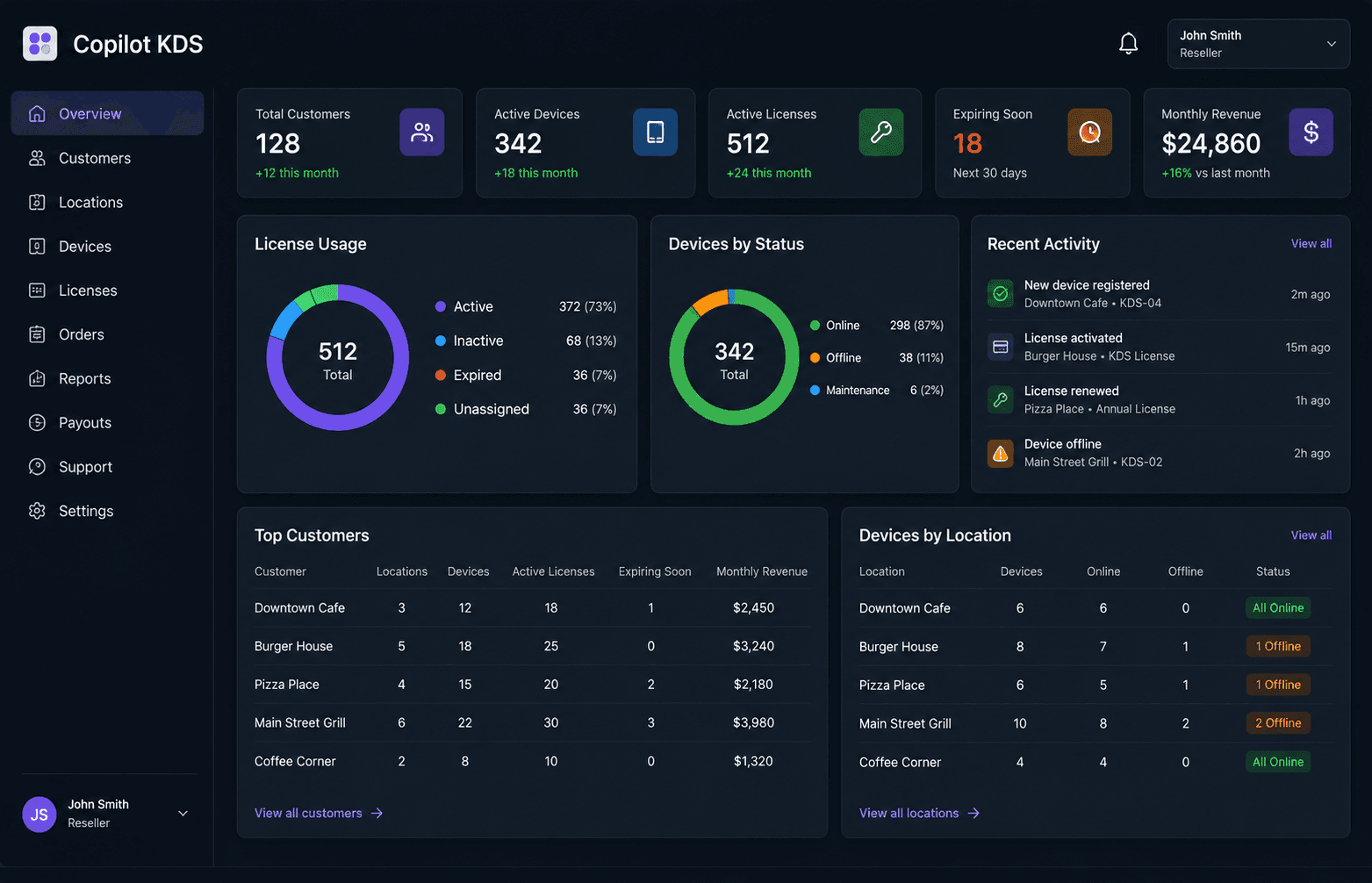Click the Customers people icon in sidebar
This screenshot has width=1372, height=883.
[x=37, y=158]
